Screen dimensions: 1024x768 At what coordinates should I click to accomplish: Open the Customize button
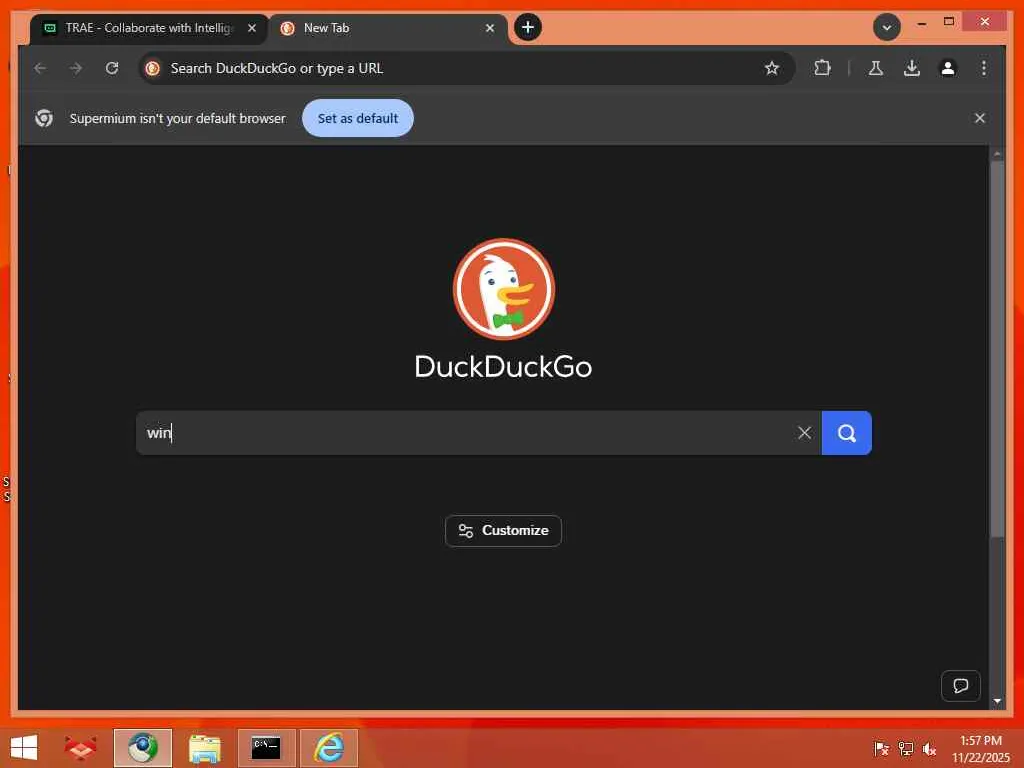(x=504, y=531)
